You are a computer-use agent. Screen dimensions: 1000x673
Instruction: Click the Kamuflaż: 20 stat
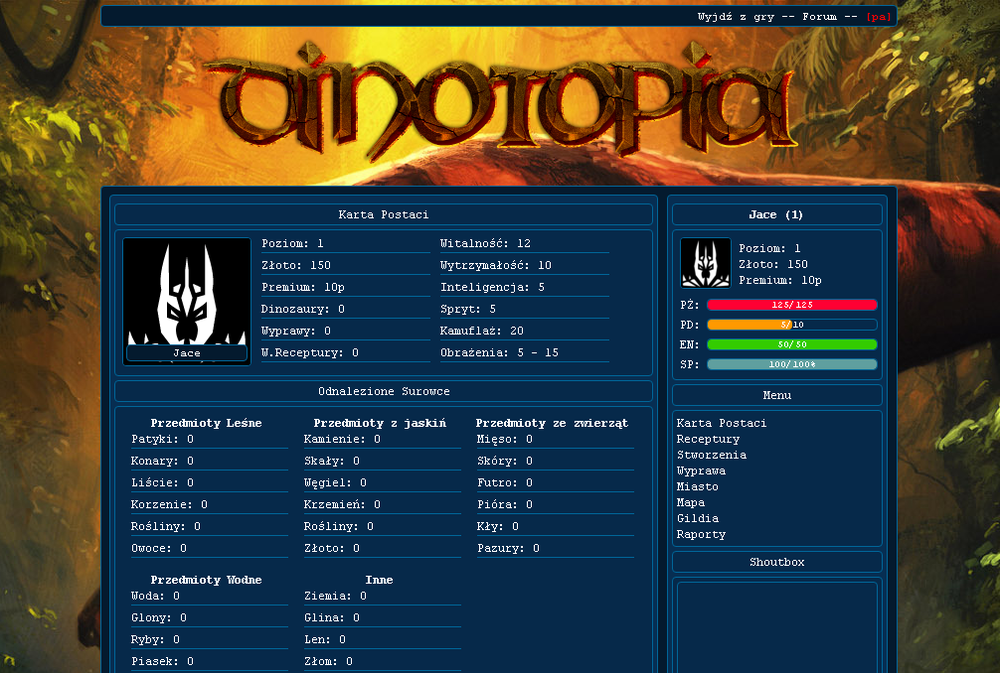[x=524, y=330]
